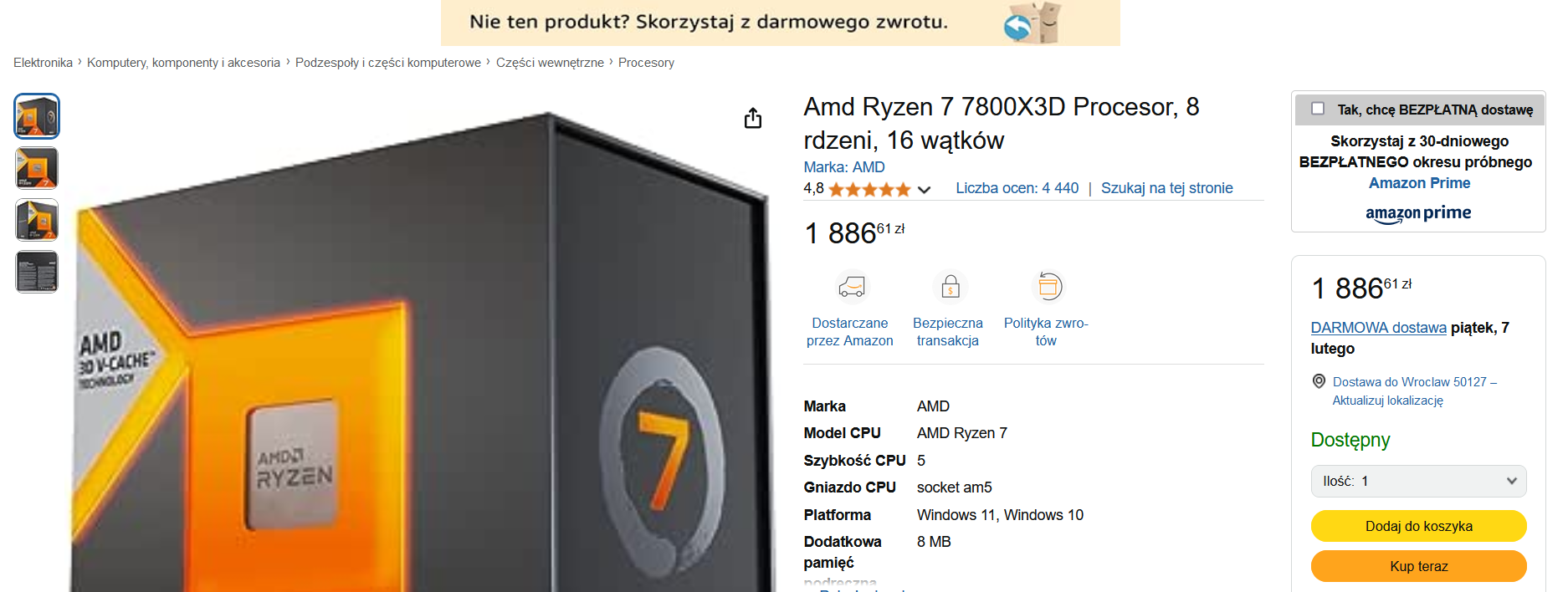Screen dimensions: 1568x592
Task: Click the delivery truck icon
Action: tap(851, 287)
